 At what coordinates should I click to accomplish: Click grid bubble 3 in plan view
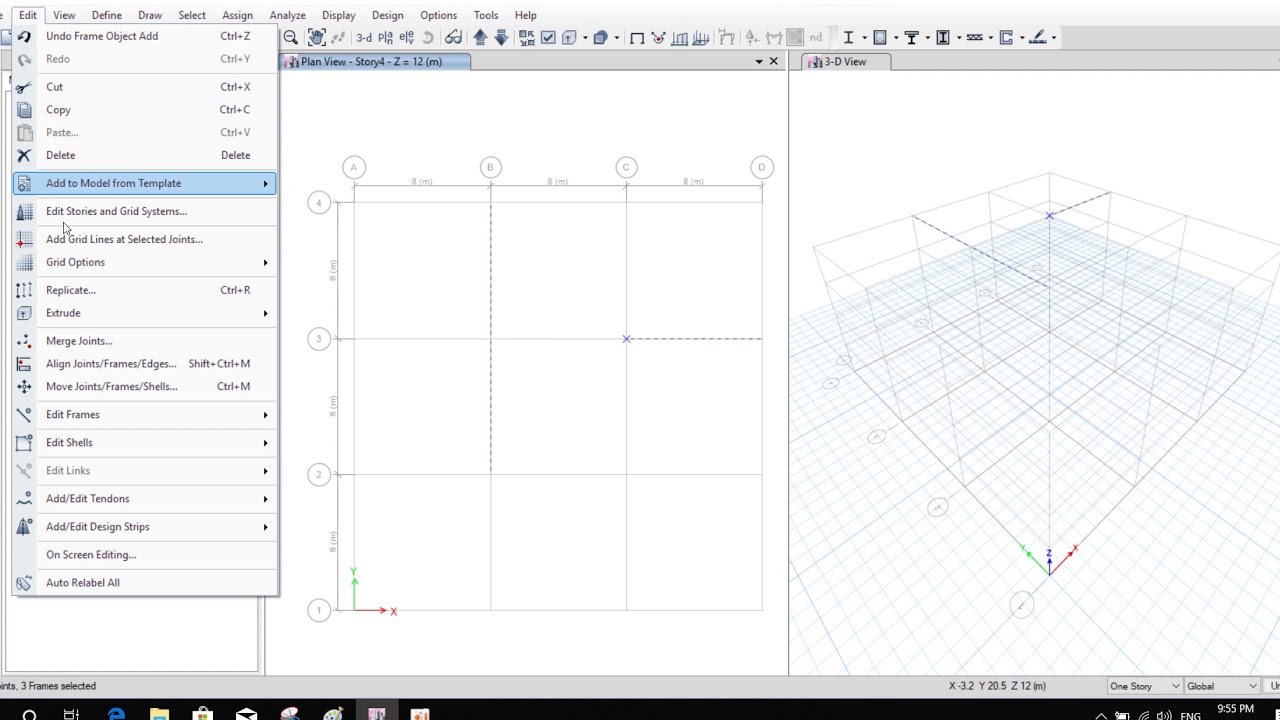point(318,339)
